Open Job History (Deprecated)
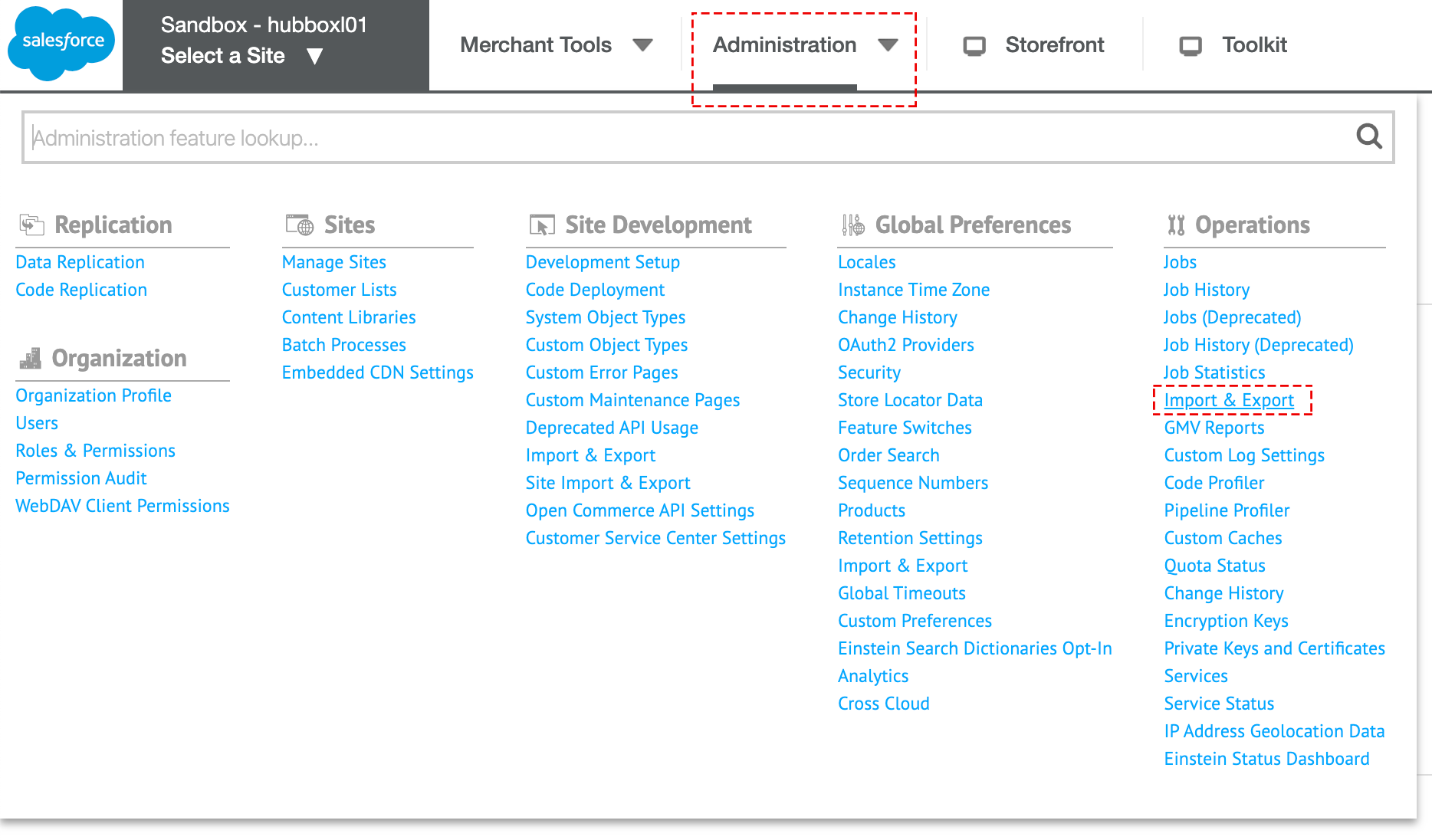Viewport: 1432px width, 840px height. coord(1258,345)
